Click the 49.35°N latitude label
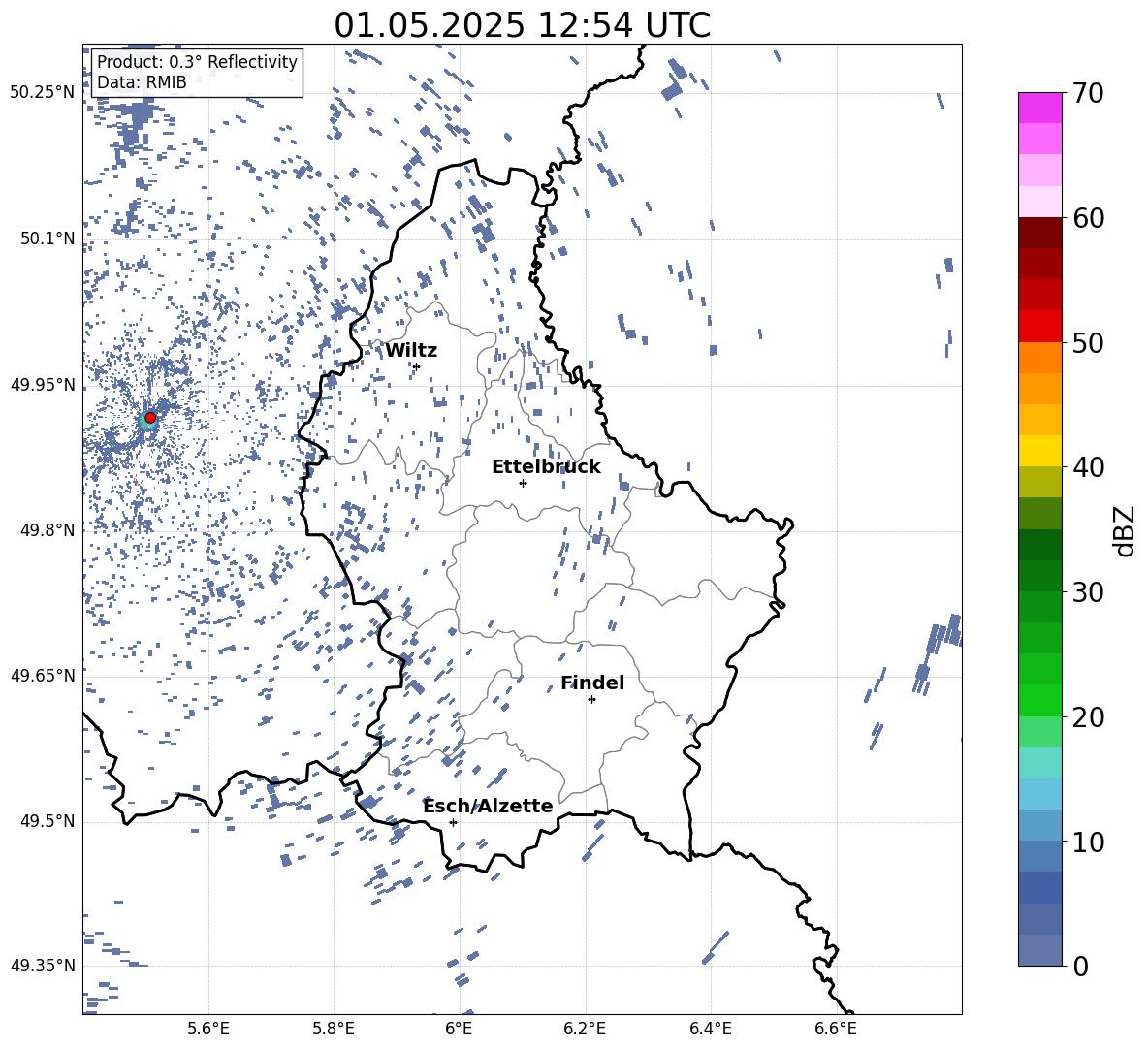This screenshot has width=1148, height=1048. 43,966
